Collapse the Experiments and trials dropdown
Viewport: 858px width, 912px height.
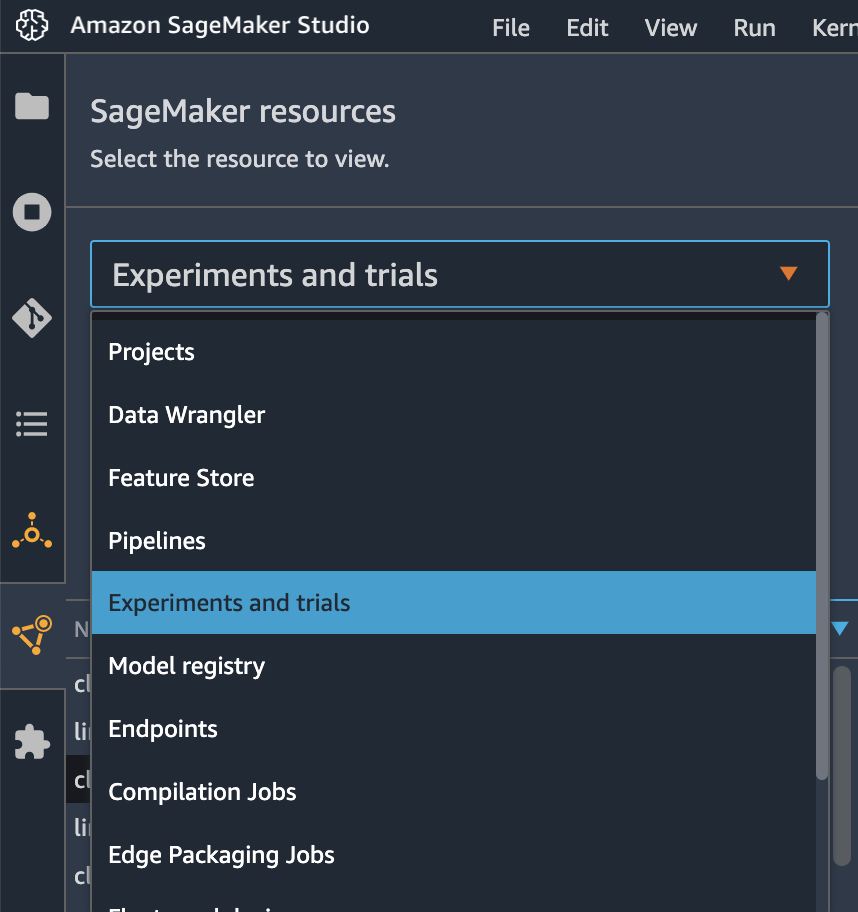(460, 274)
